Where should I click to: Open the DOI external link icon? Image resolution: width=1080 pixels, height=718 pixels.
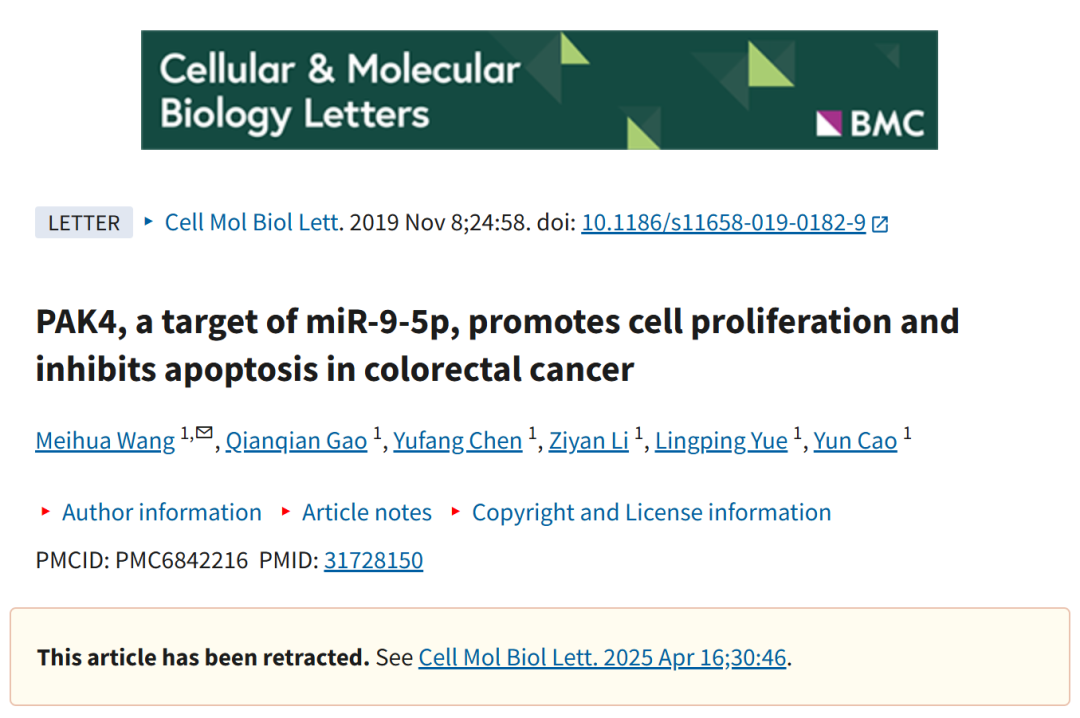[880, 224]
